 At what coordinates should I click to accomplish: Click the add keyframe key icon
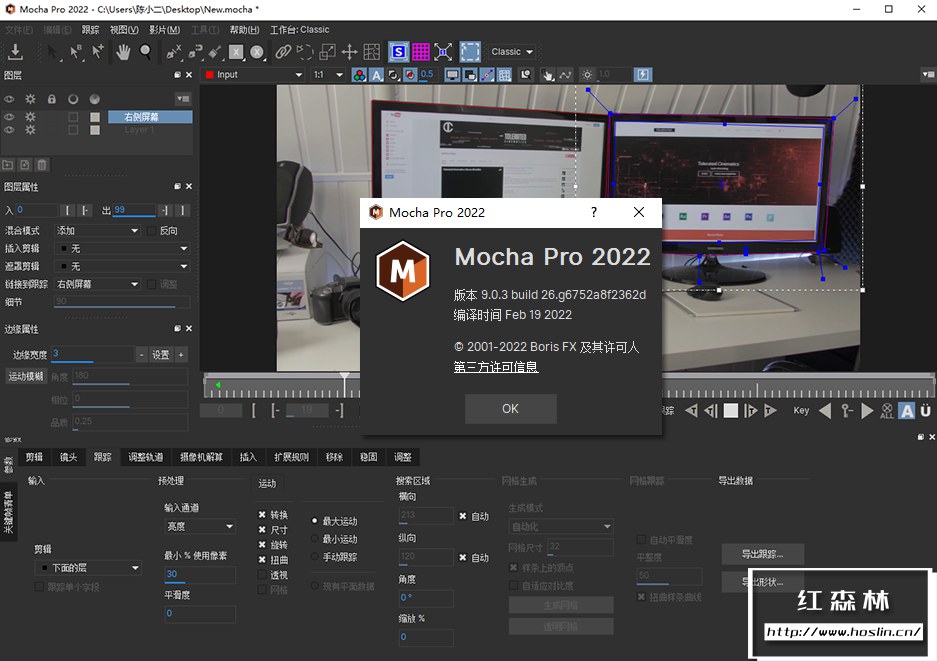tap(846, 411)
